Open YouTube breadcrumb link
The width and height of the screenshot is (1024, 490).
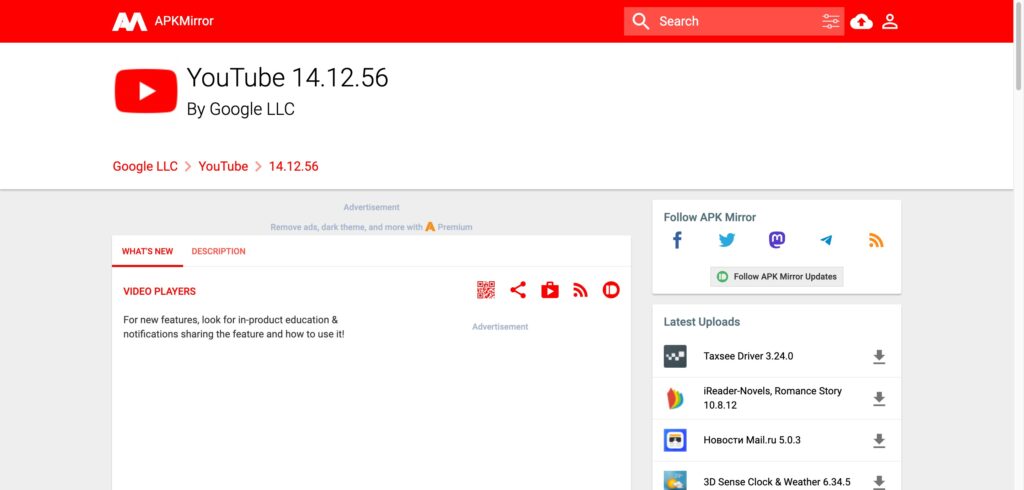[223, 167]
